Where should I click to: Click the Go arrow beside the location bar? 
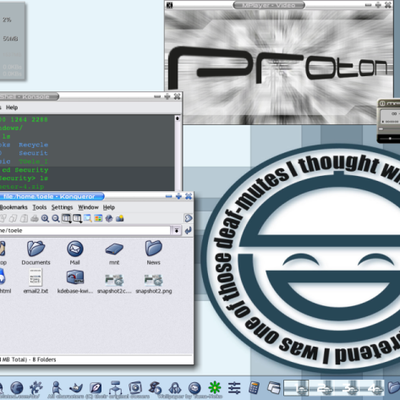(188, 230)
